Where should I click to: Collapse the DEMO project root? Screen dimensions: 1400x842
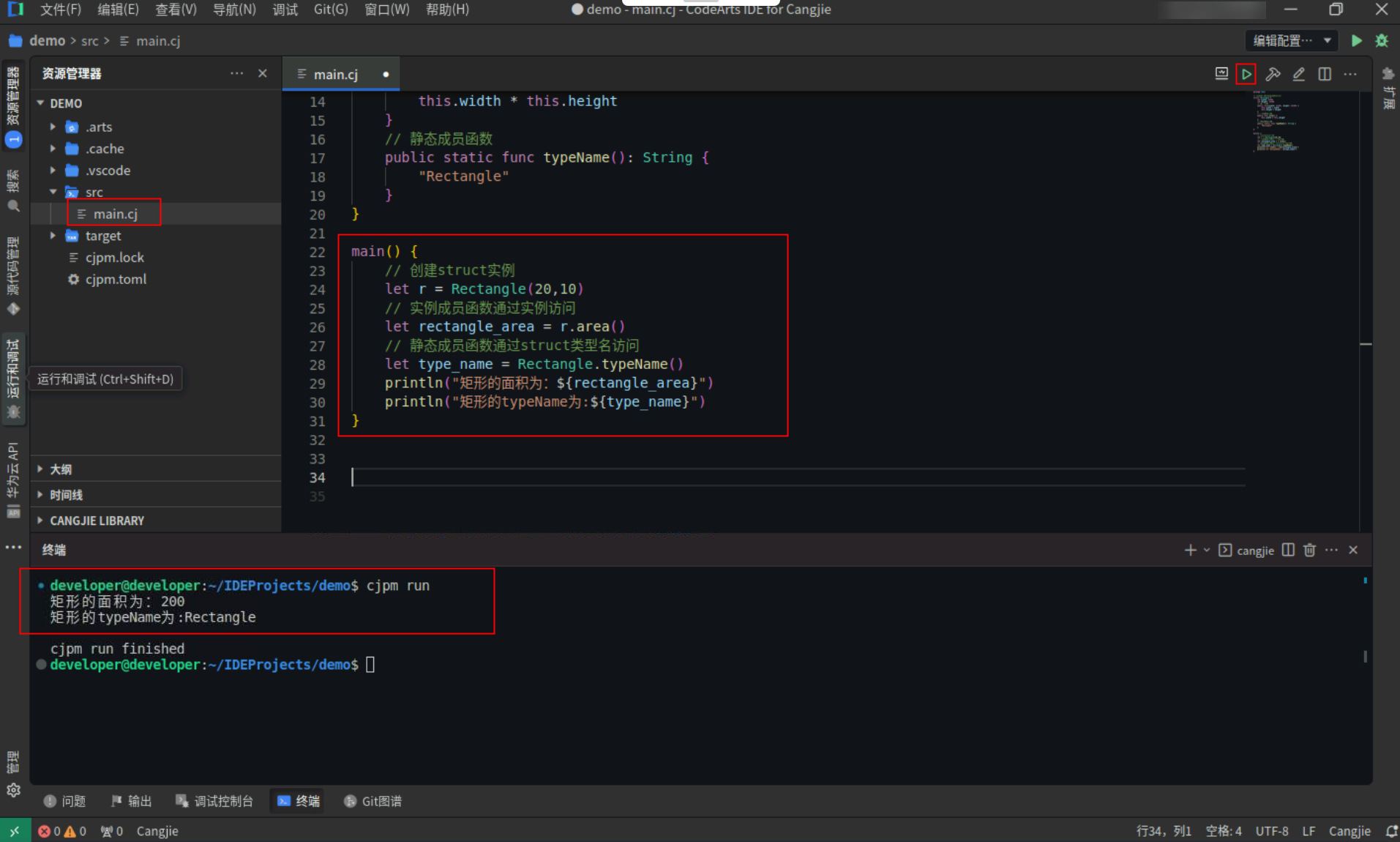click(41, 103)
